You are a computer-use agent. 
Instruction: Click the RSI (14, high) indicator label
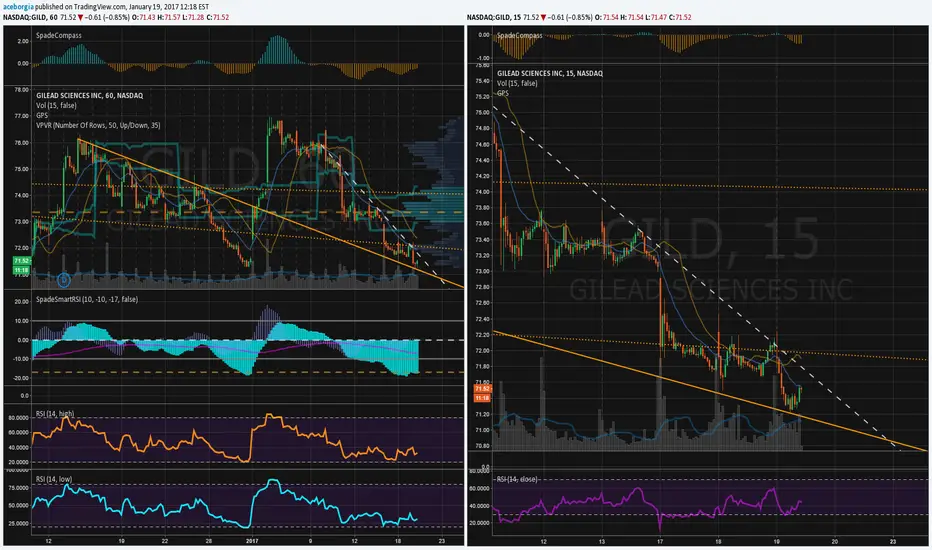(55, 413)
